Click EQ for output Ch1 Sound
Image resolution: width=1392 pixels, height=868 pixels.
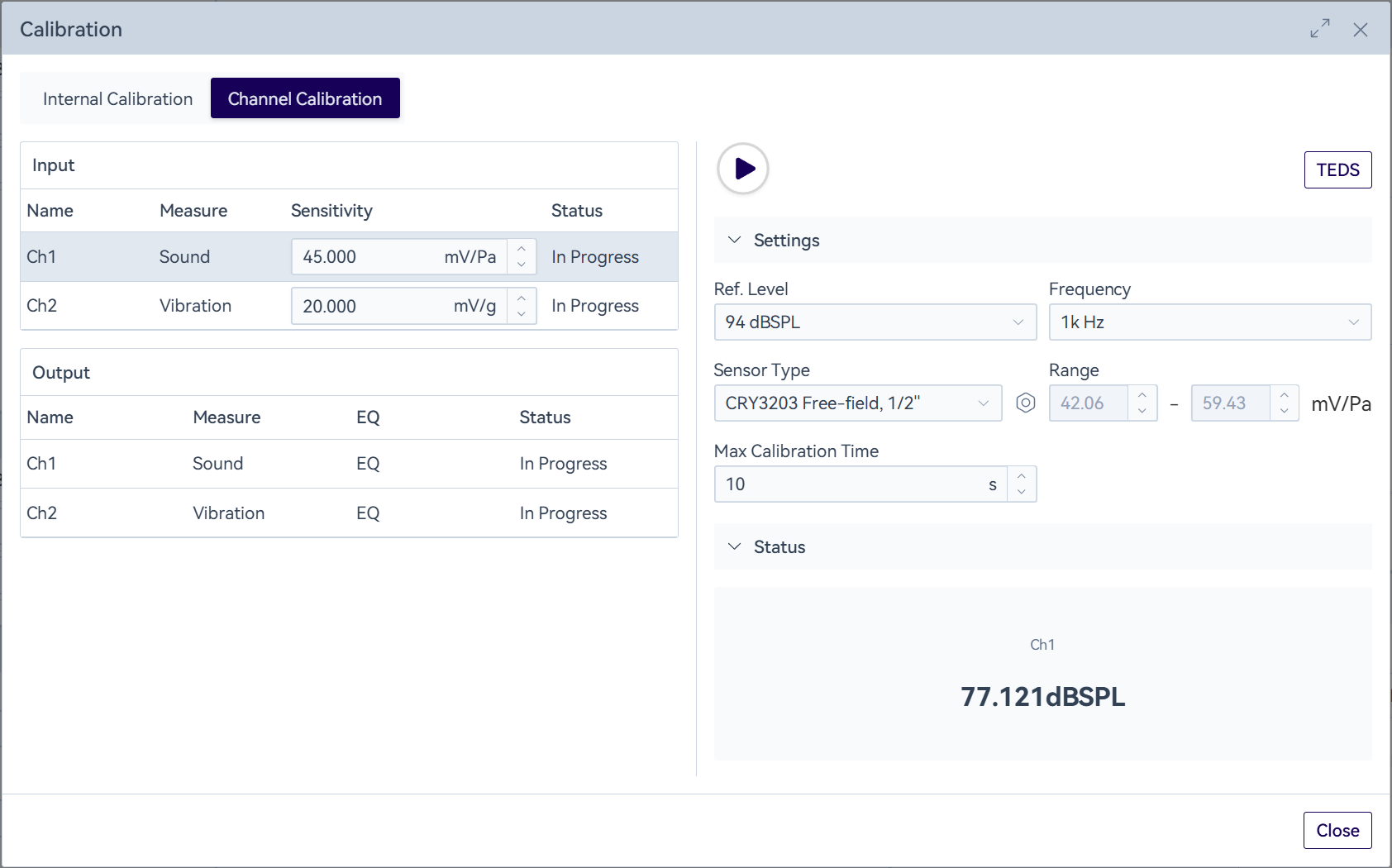click(x=368, y=464)
